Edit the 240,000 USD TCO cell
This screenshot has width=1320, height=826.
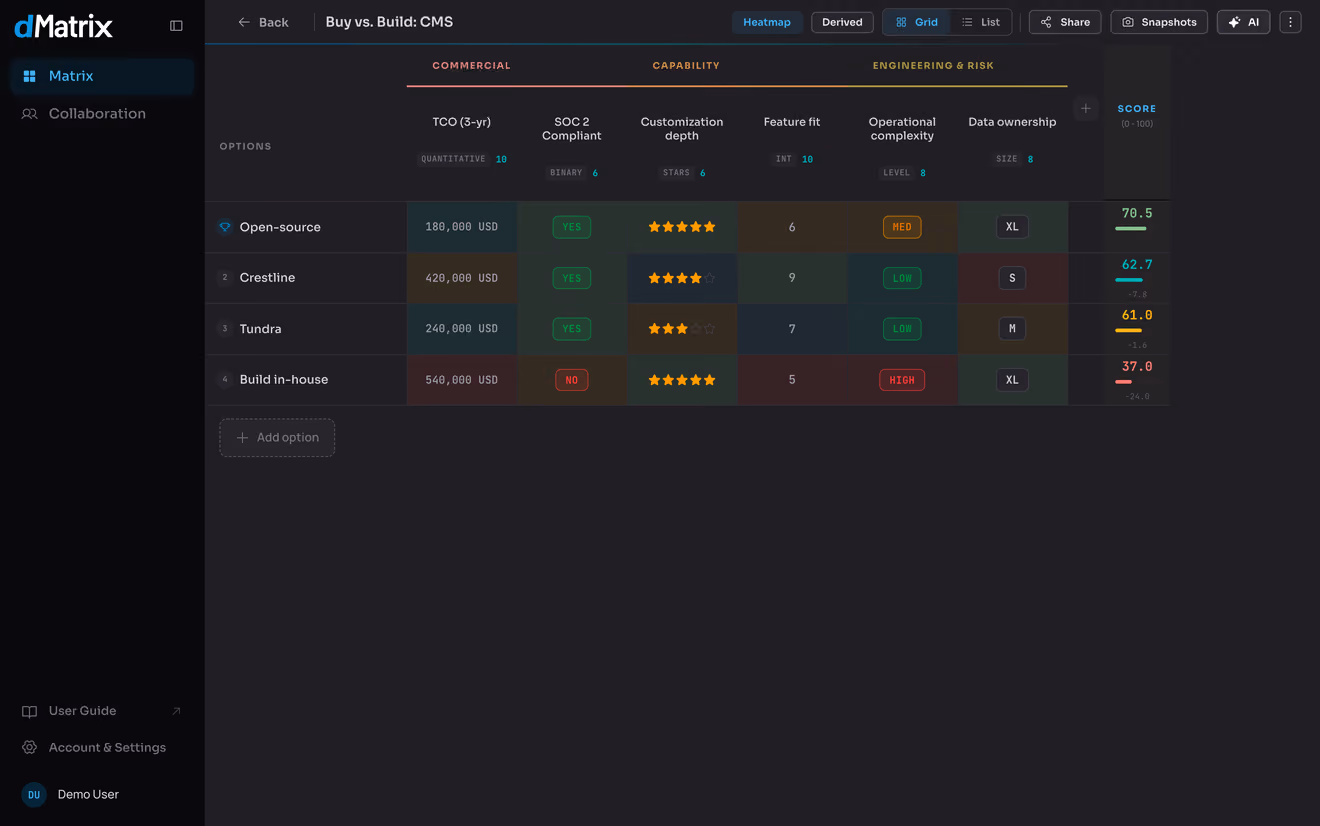coord(462,329)
